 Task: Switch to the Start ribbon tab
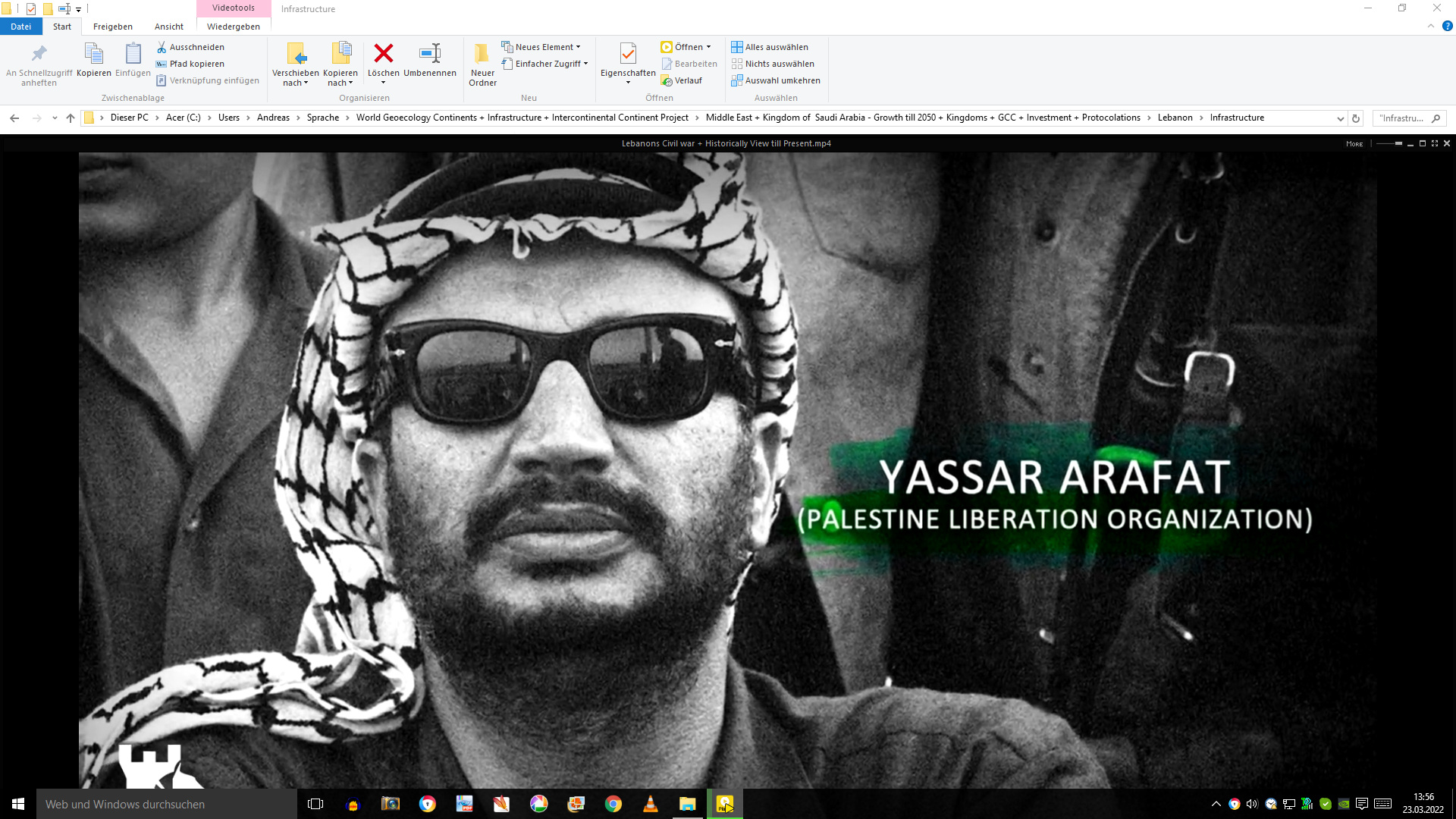coord(62,27)
